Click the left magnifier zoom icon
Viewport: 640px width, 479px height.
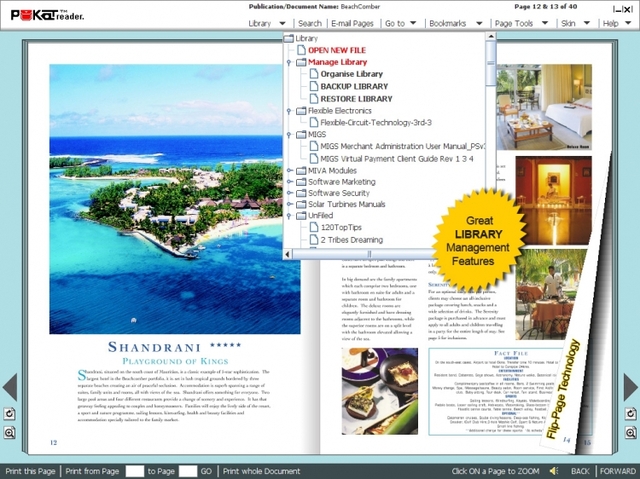[x=9, y=432]
